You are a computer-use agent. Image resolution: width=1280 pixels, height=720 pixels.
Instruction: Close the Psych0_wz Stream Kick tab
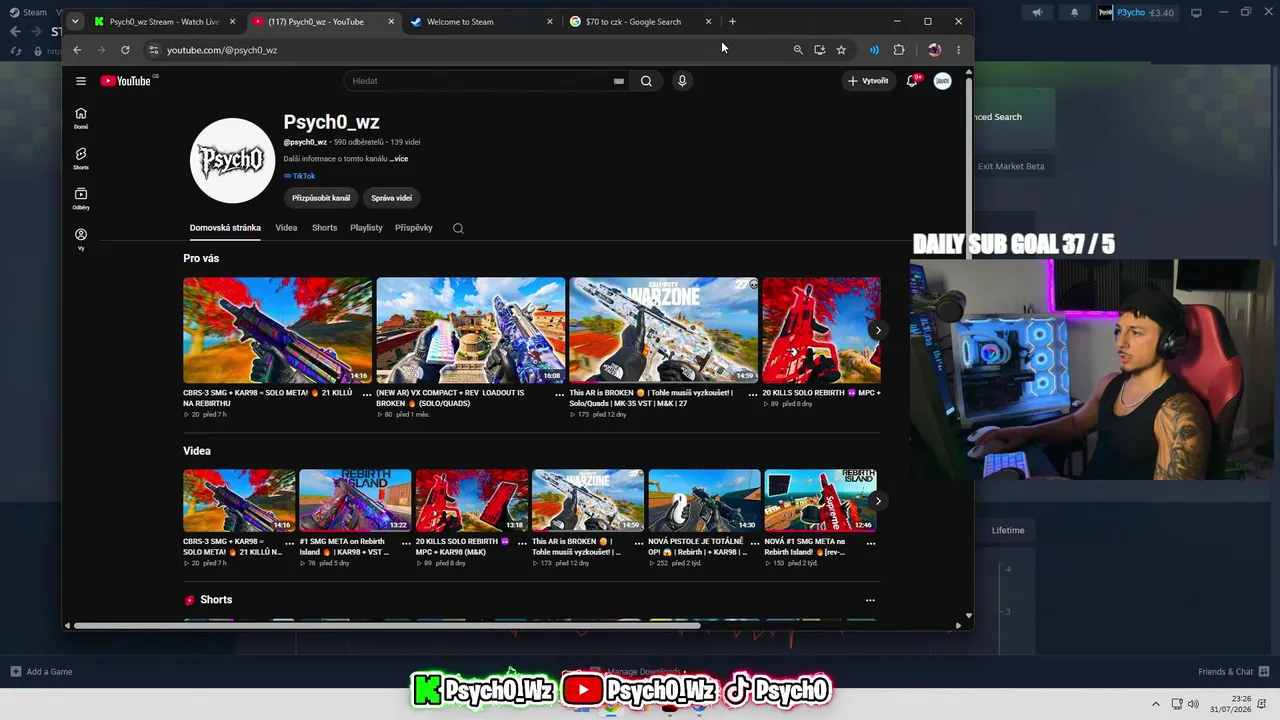coord(232,21)
